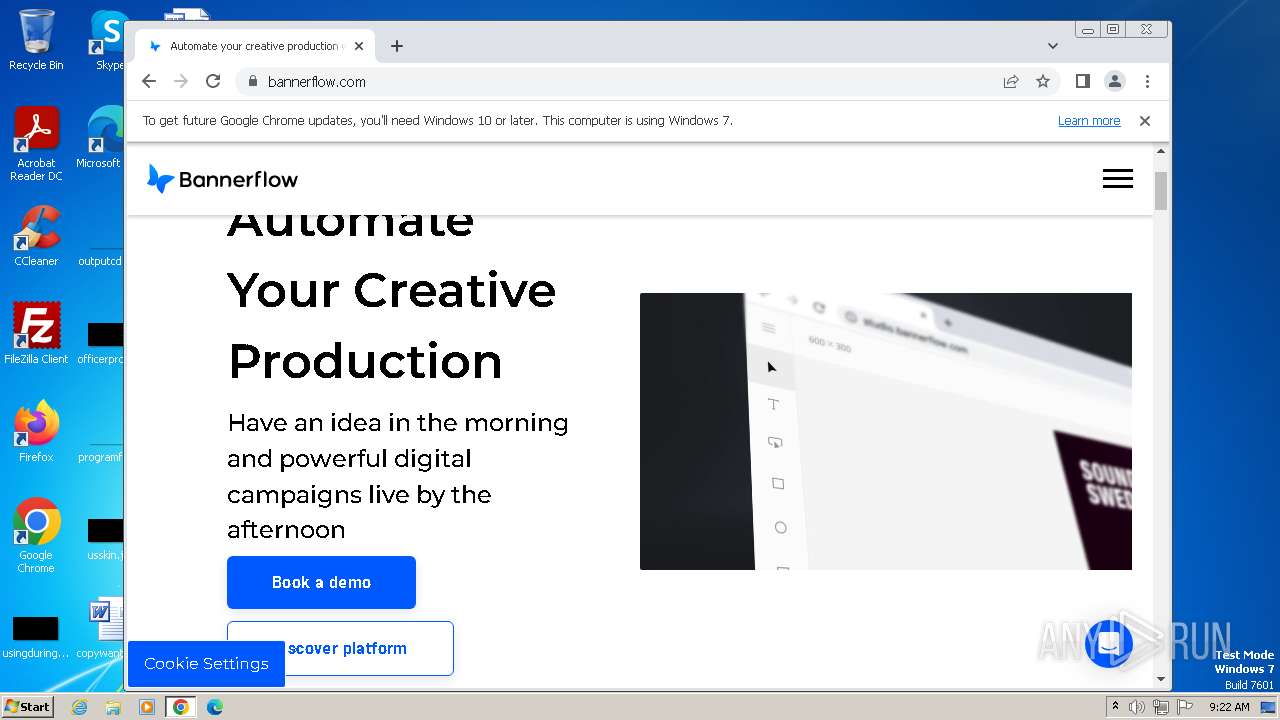Select the Firefox desktop icon
1280x720 pixels.
36,431
